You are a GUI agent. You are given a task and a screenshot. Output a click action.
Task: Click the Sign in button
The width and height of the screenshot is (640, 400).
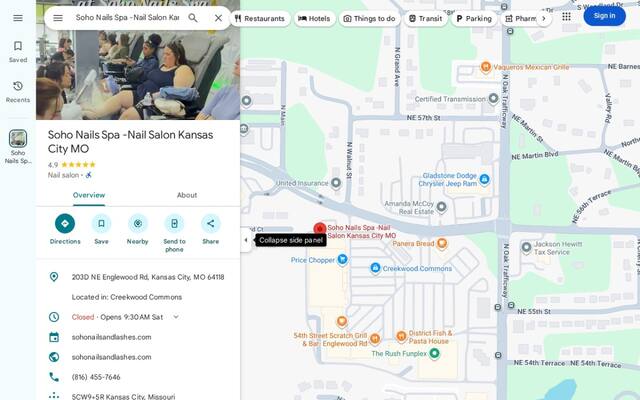604,16
